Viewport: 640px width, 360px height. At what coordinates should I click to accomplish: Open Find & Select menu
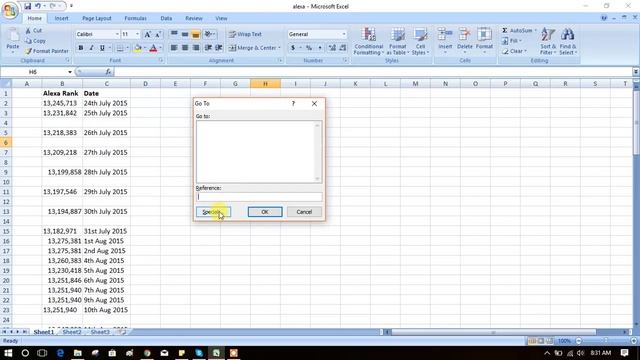click(567, 41)
